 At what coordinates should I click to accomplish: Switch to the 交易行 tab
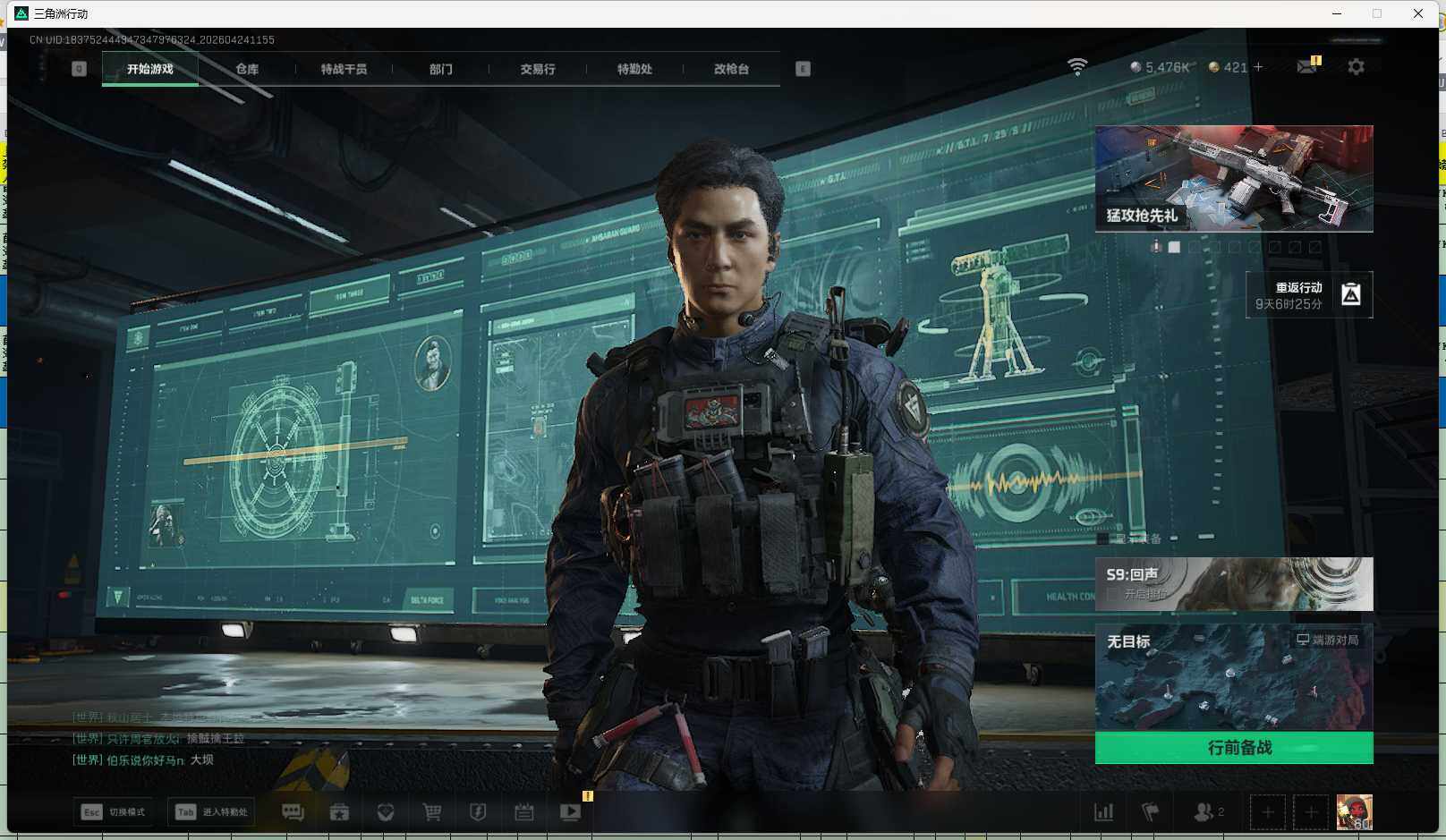click(x=538, y=69)
